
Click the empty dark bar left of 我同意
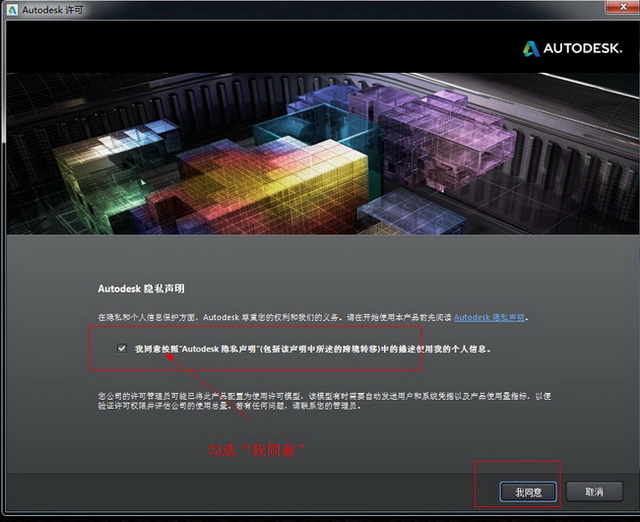(240, 491)
